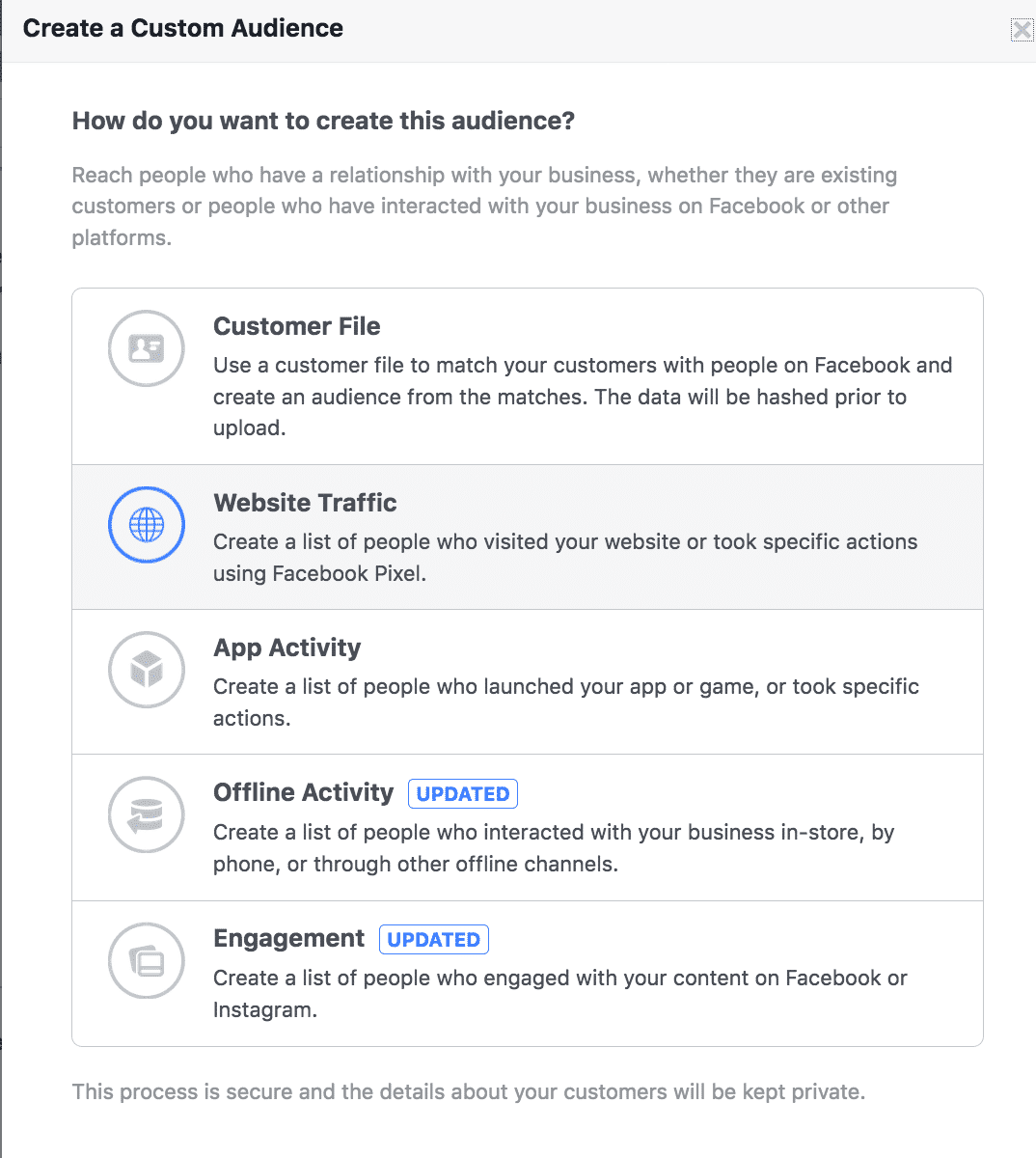Click the Customer File contact card icon
1036x1158 pixels.
(x=147, y=348)
